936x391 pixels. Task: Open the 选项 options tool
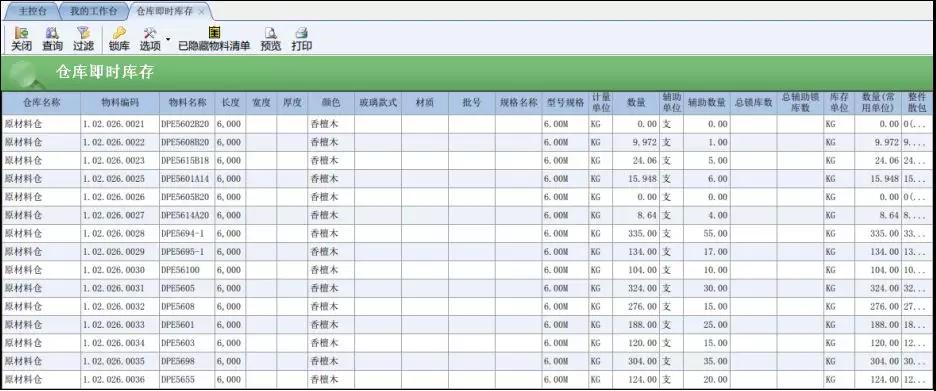(150, 39)
